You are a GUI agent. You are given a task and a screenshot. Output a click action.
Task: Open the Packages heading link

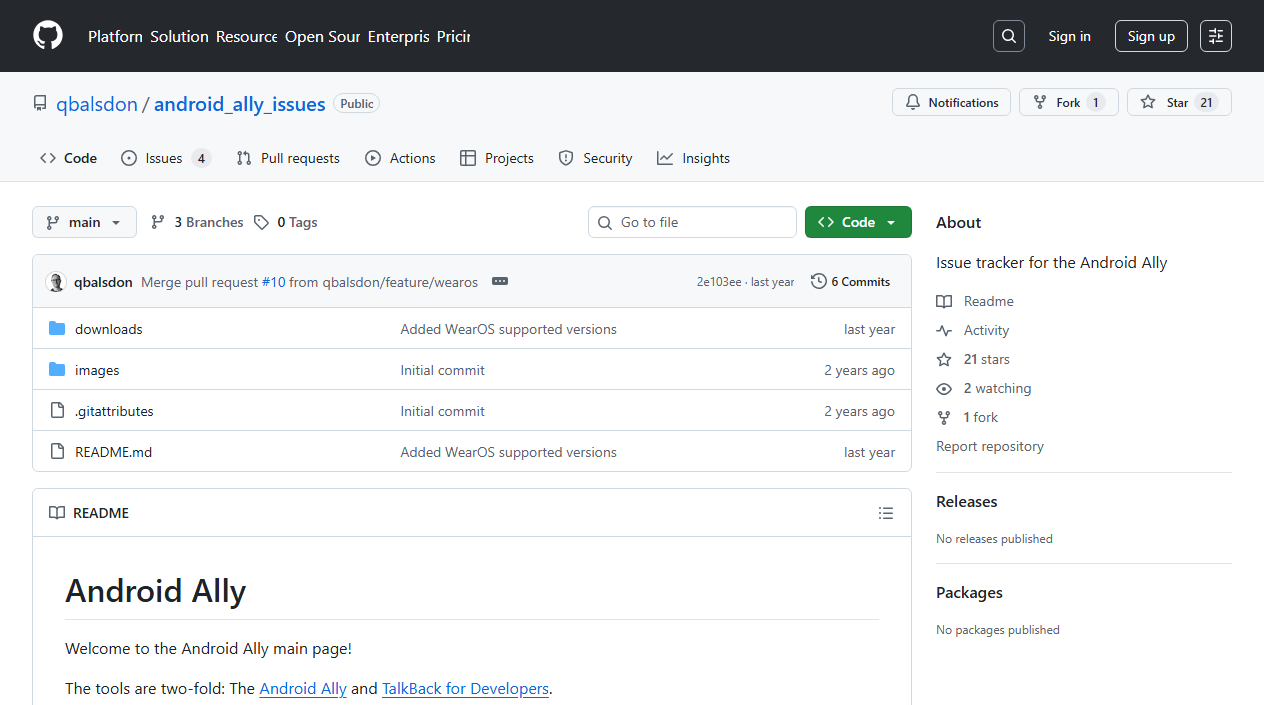[969, 593]
